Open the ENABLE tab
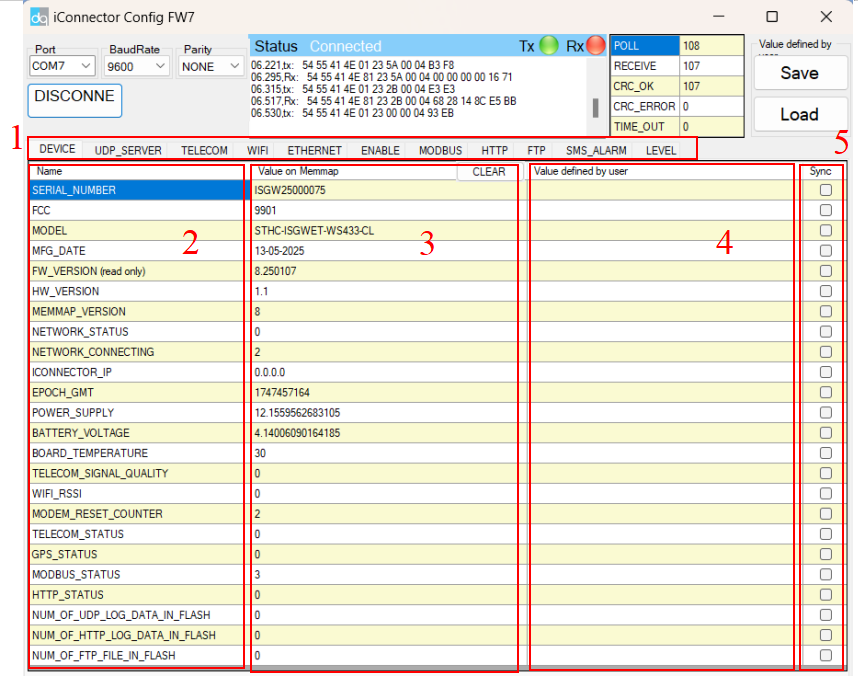The image size is (858, 678). pyautogui.click(x=380, y=151)
